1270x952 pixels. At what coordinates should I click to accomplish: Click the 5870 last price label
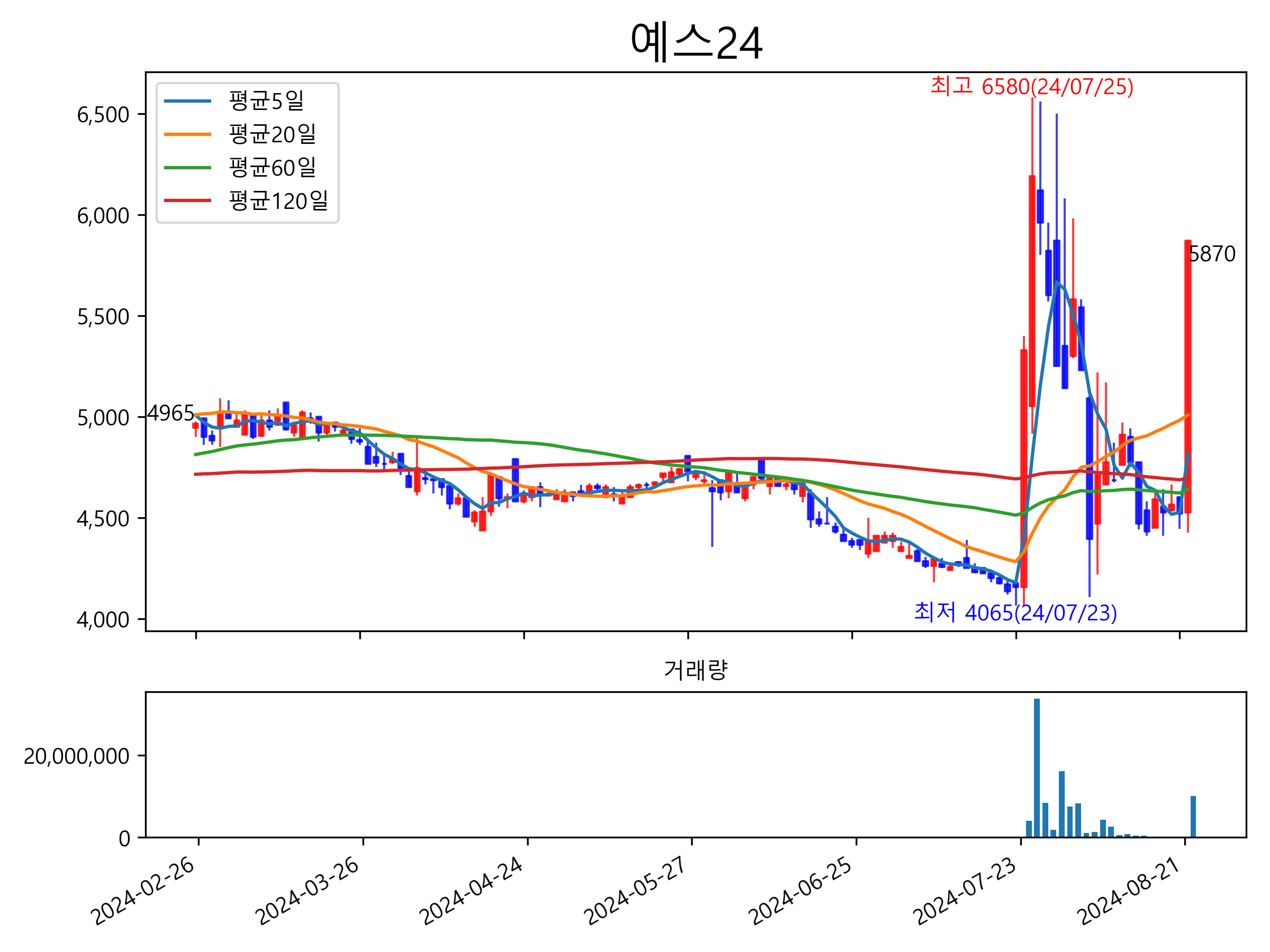[x=1212, y=254]
